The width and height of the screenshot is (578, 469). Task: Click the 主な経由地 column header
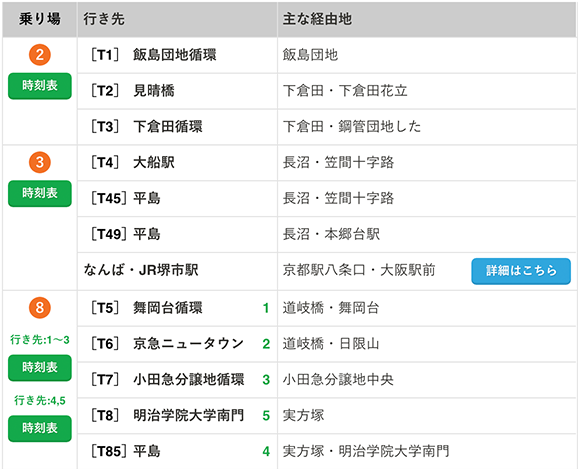pos(317,19)
